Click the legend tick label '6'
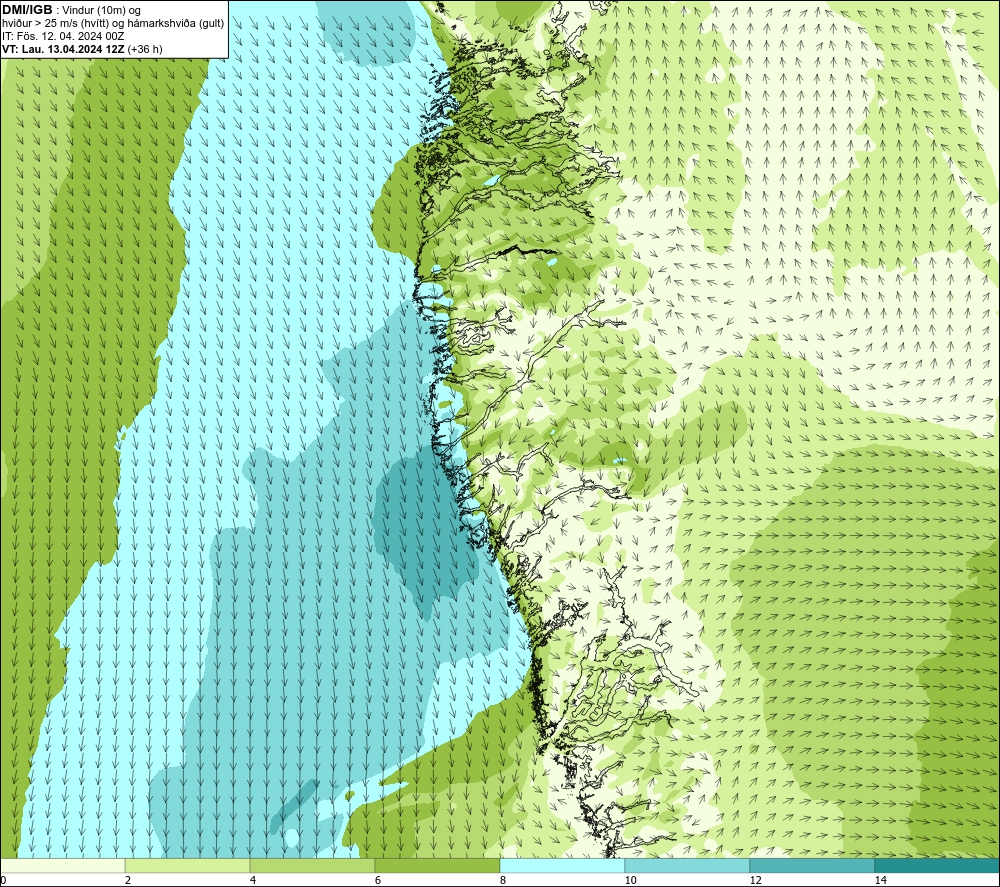 point(378,881)
